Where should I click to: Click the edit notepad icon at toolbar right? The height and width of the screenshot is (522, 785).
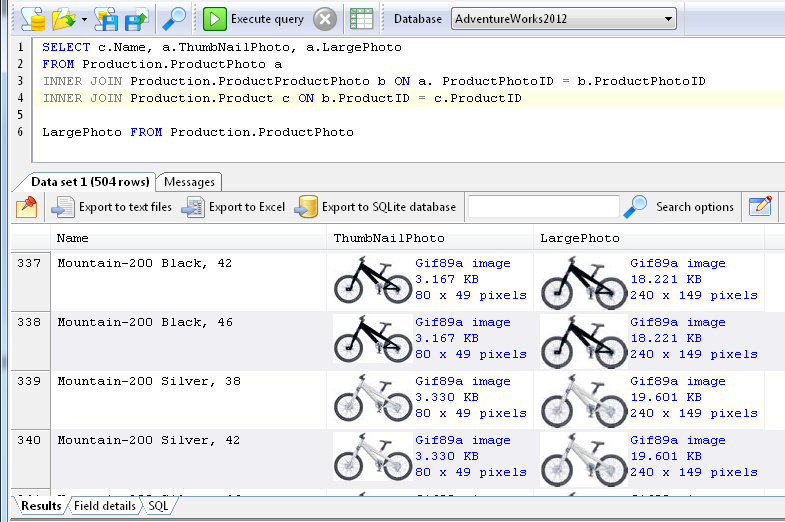[760, 206]
